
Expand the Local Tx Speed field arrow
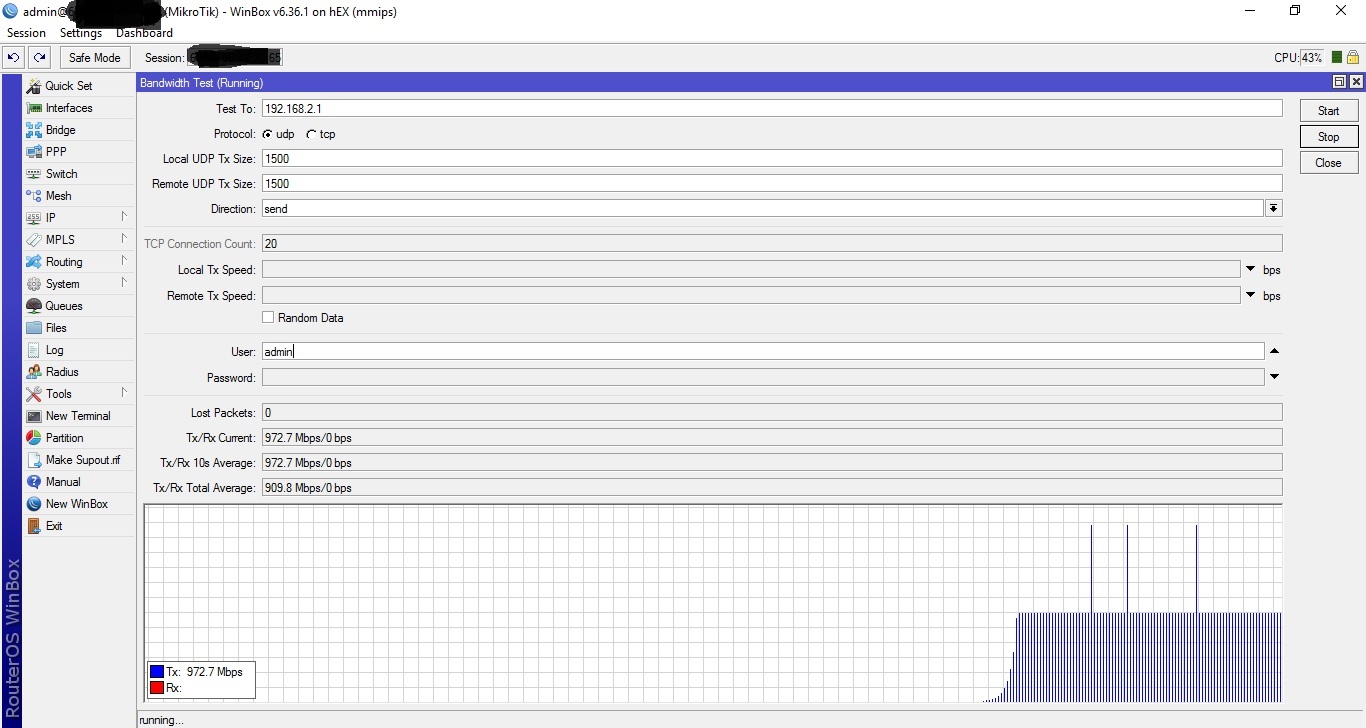[x=1250, y=270]
